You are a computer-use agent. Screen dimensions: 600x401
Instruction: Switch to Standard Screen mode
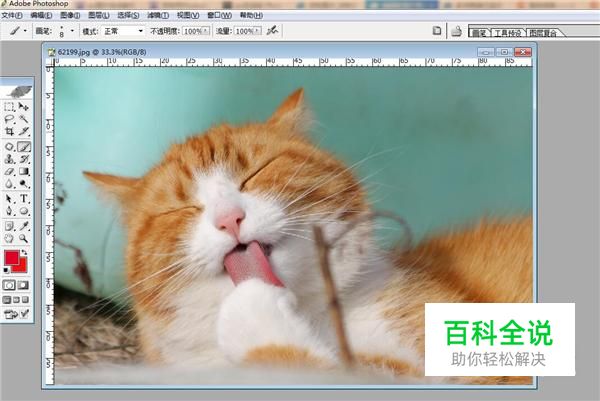point(7,300)
